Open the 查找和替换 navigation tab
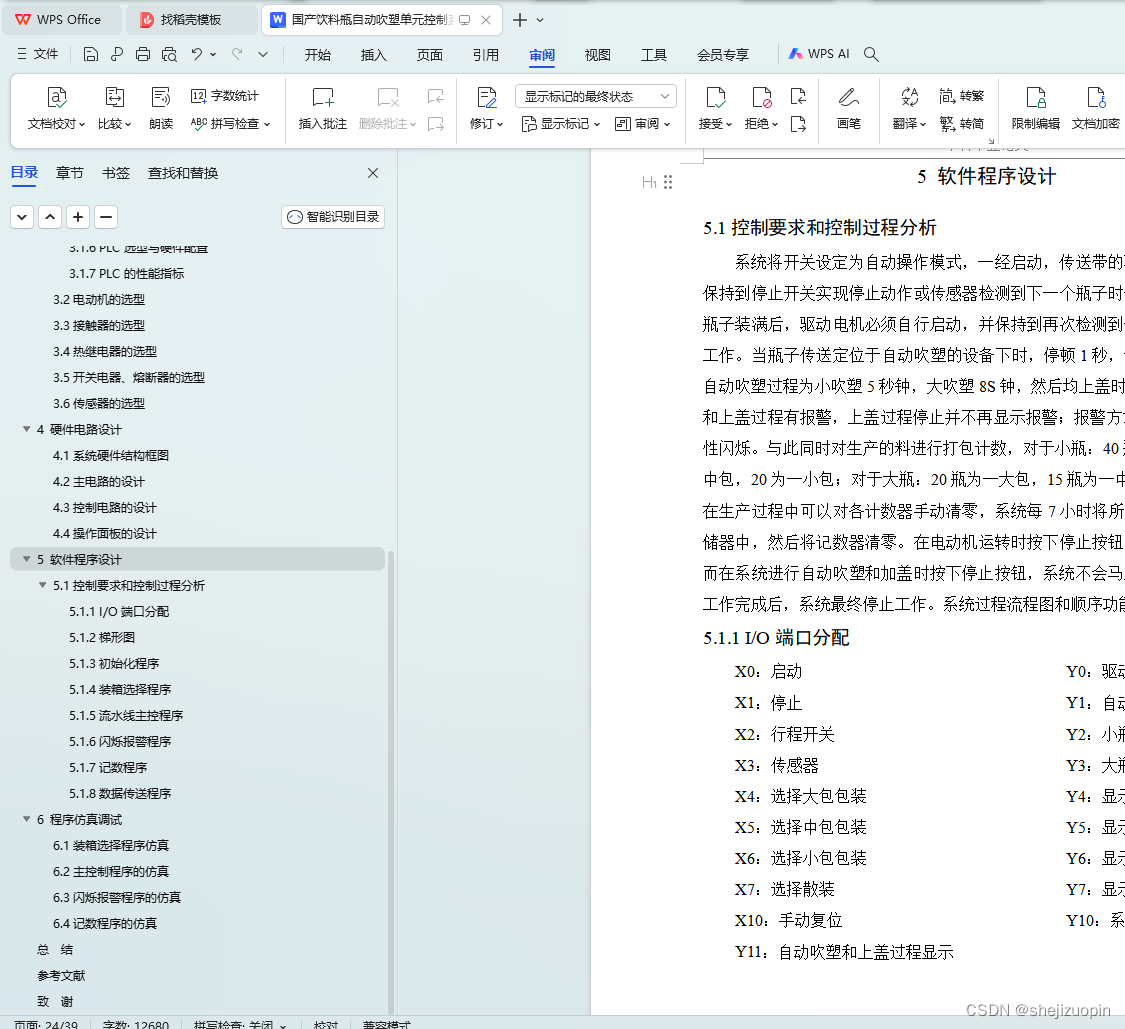Viewport: 1125px width, 1029px height. 183,173
